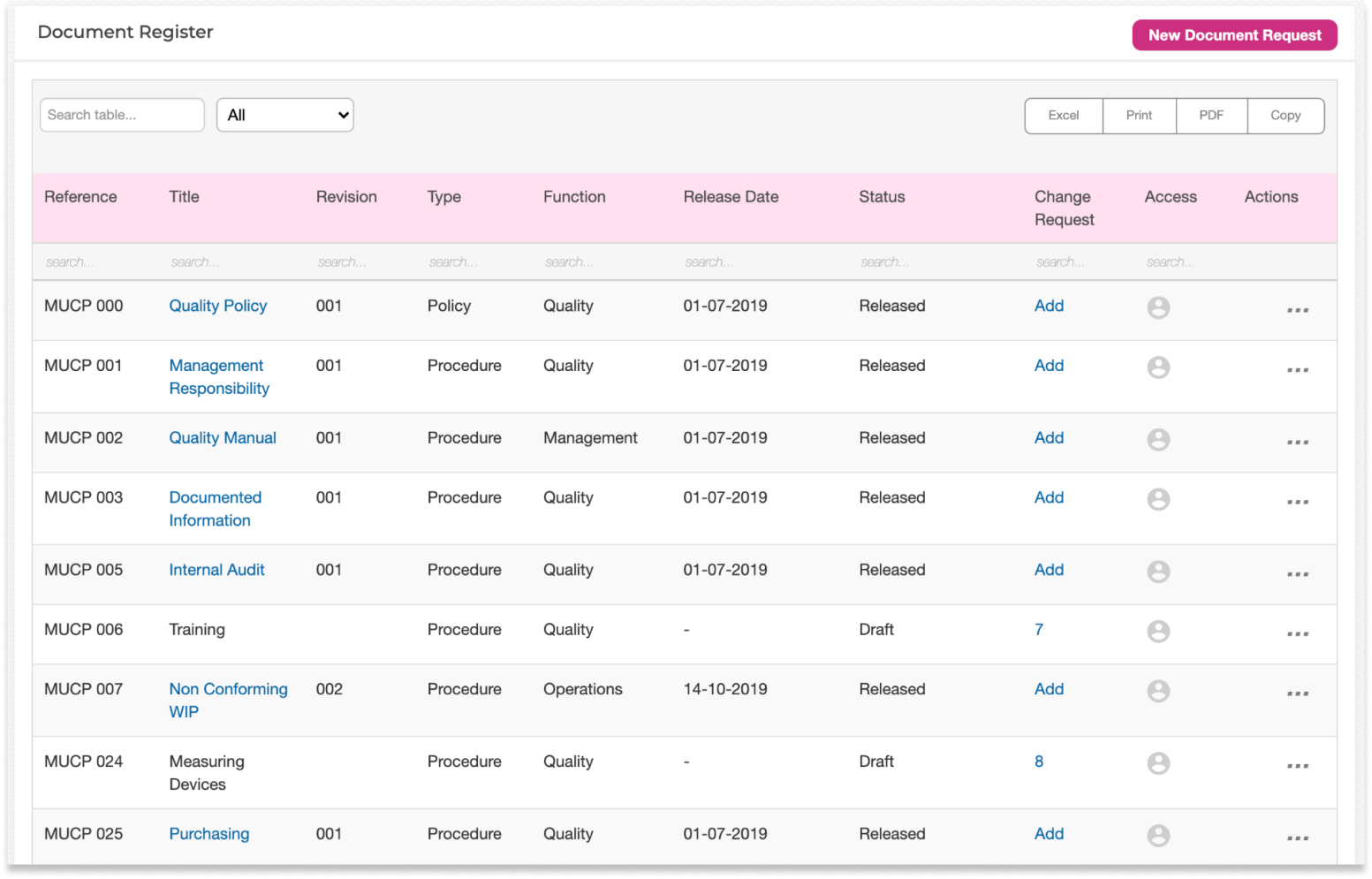Open access icon for MUCP 003 row
Viewport: 1372px width, 879px height.
pyautogui.click(x=1158, y=500)
